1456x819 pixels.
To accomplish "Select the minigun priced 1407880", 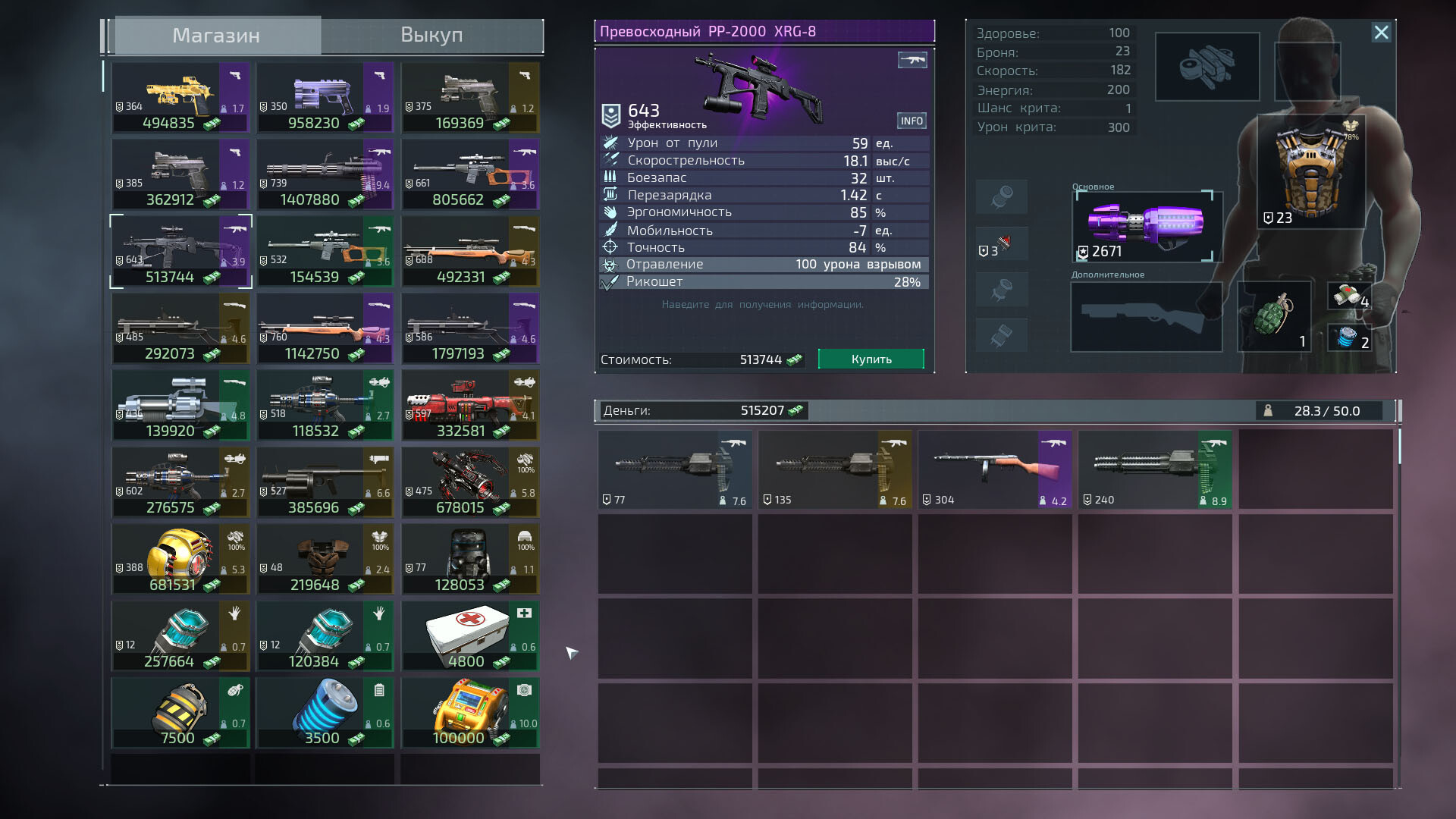I will tap(325, 174).
